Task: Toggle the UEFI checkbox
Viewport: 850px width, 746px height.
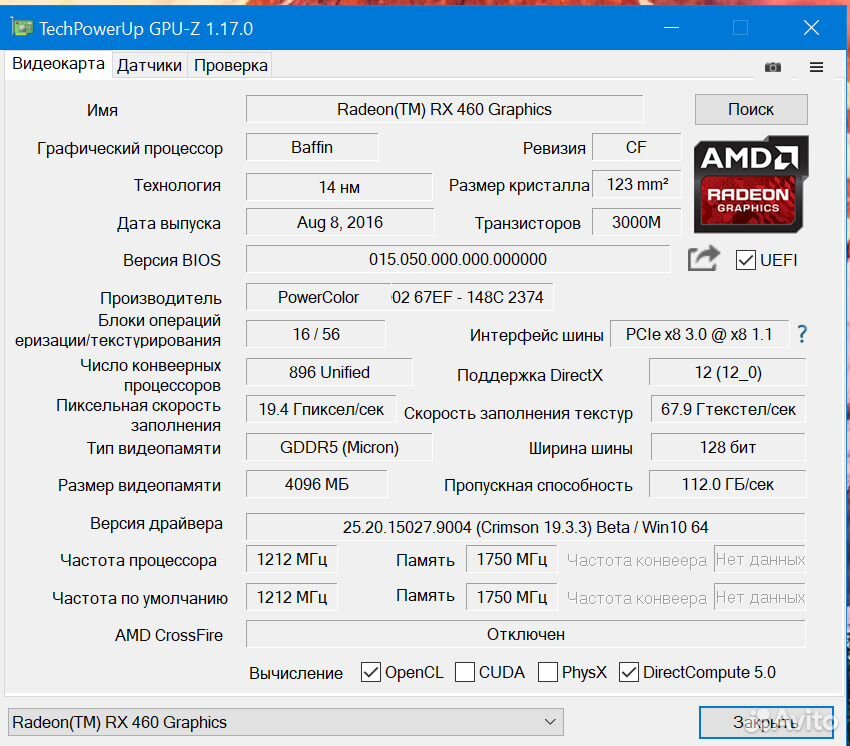Action: point(745,260)
